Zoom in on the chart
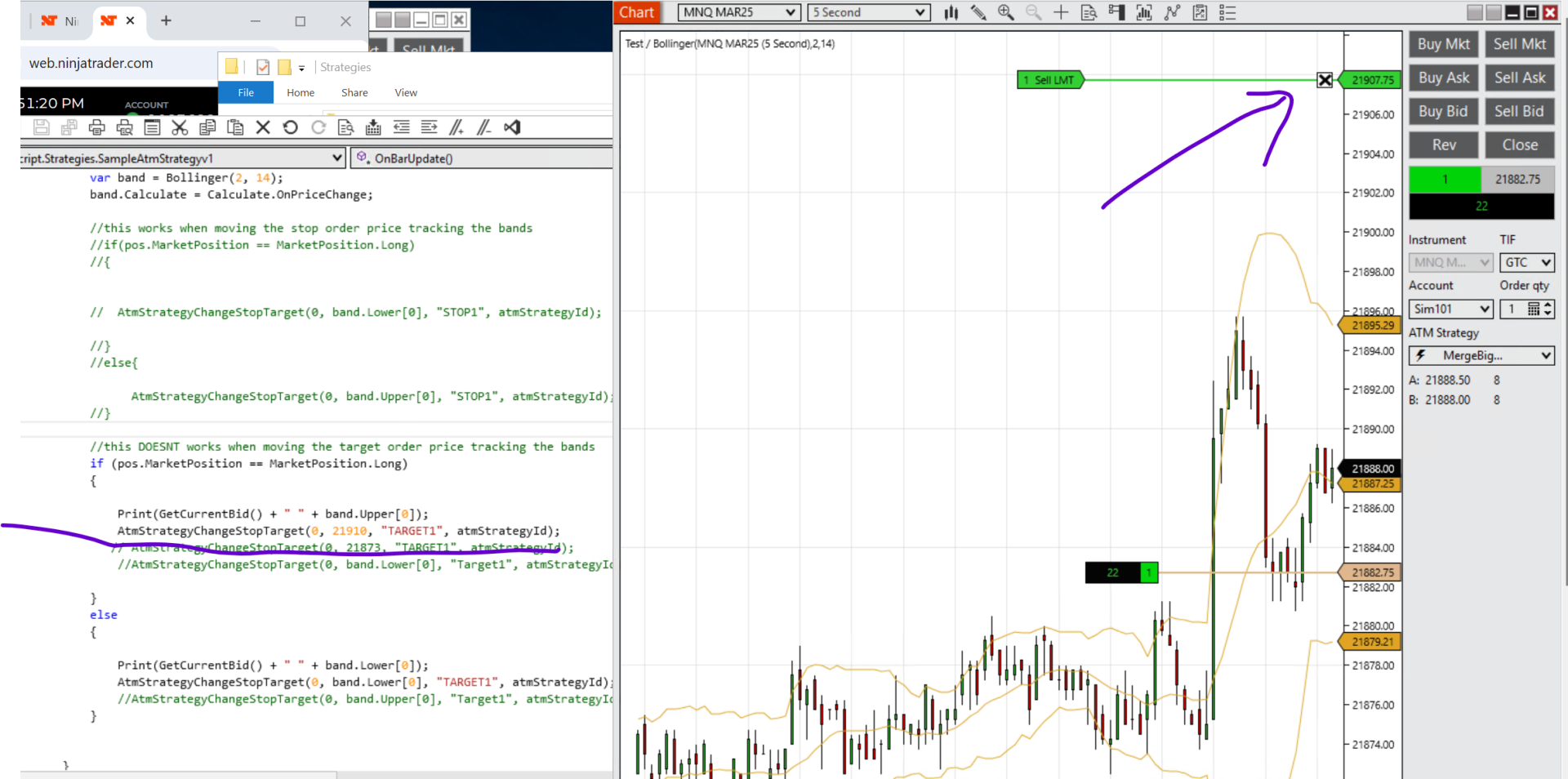1568x779 pixels. 1005,12
